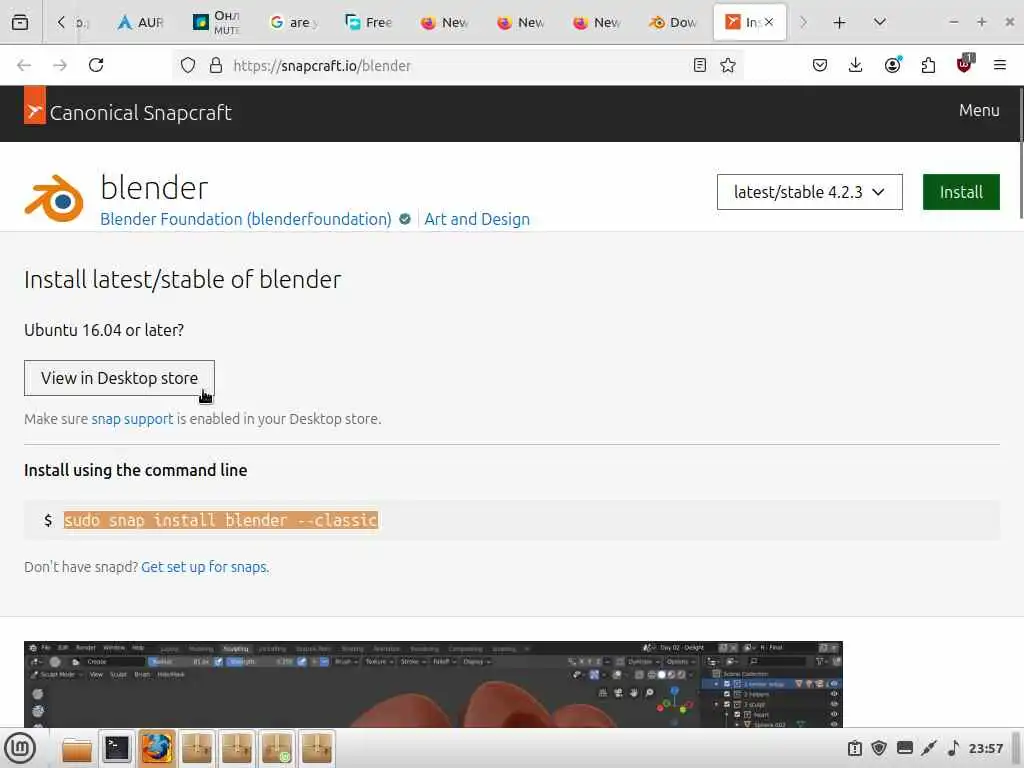The height and width of the screenshot is (768, 1024).
Task: Open the Snapcraft Menu
Action: 979,110
